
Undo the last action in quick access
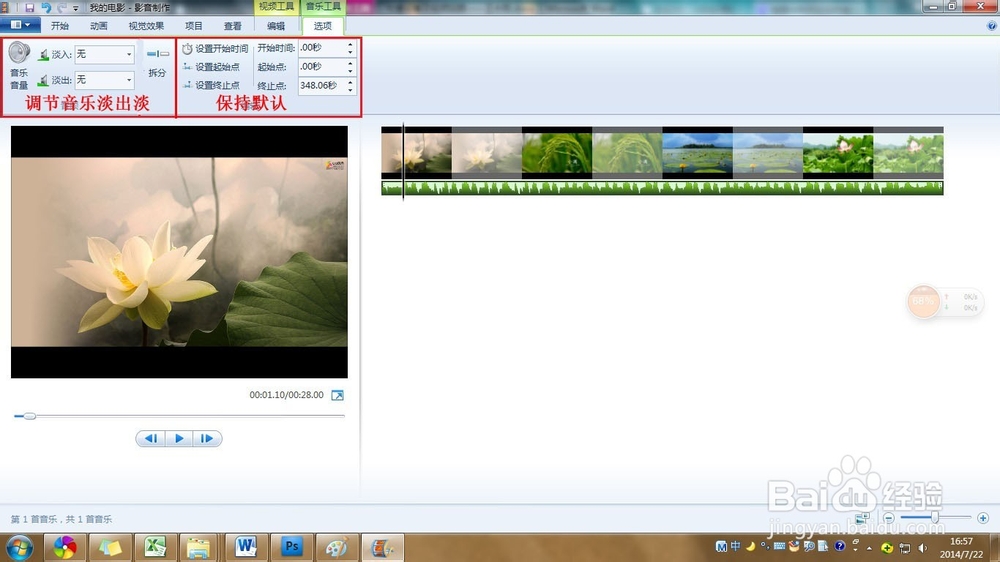46,8
